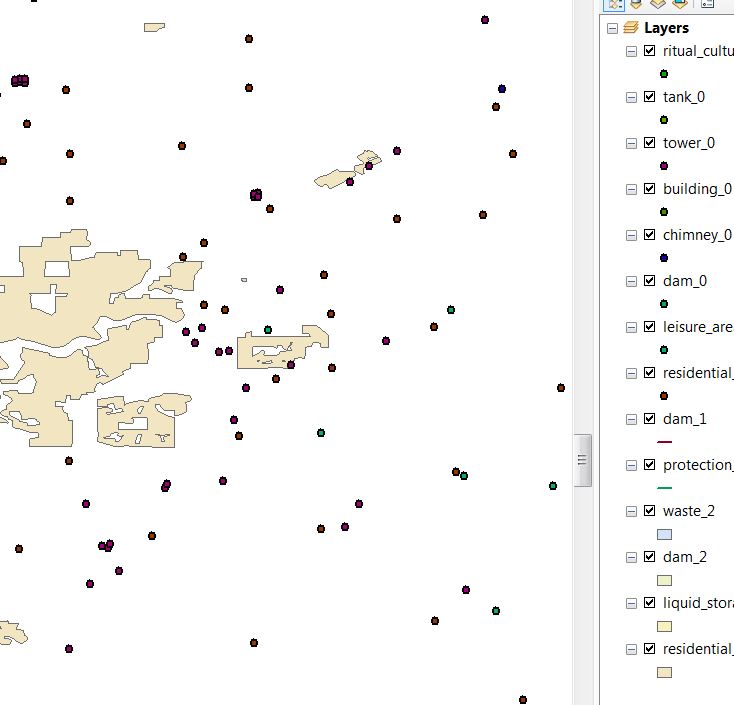Open table of contents Options button
734x705 pixels.
(707, 4)
